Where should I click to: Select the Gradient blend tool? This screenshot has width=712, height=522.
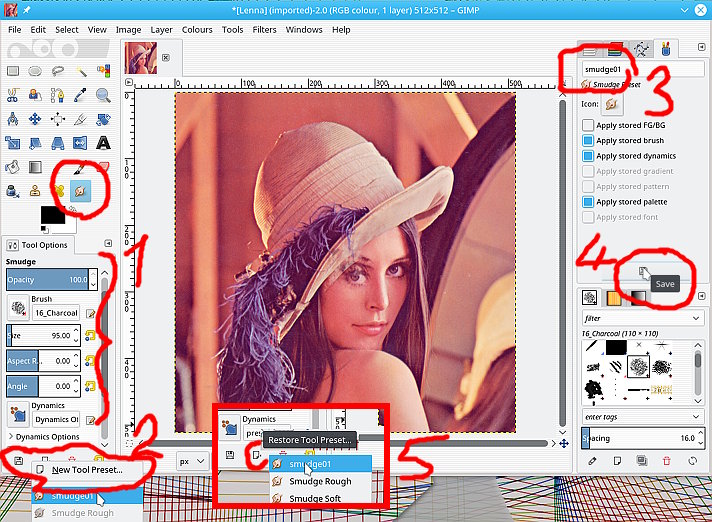35,167
